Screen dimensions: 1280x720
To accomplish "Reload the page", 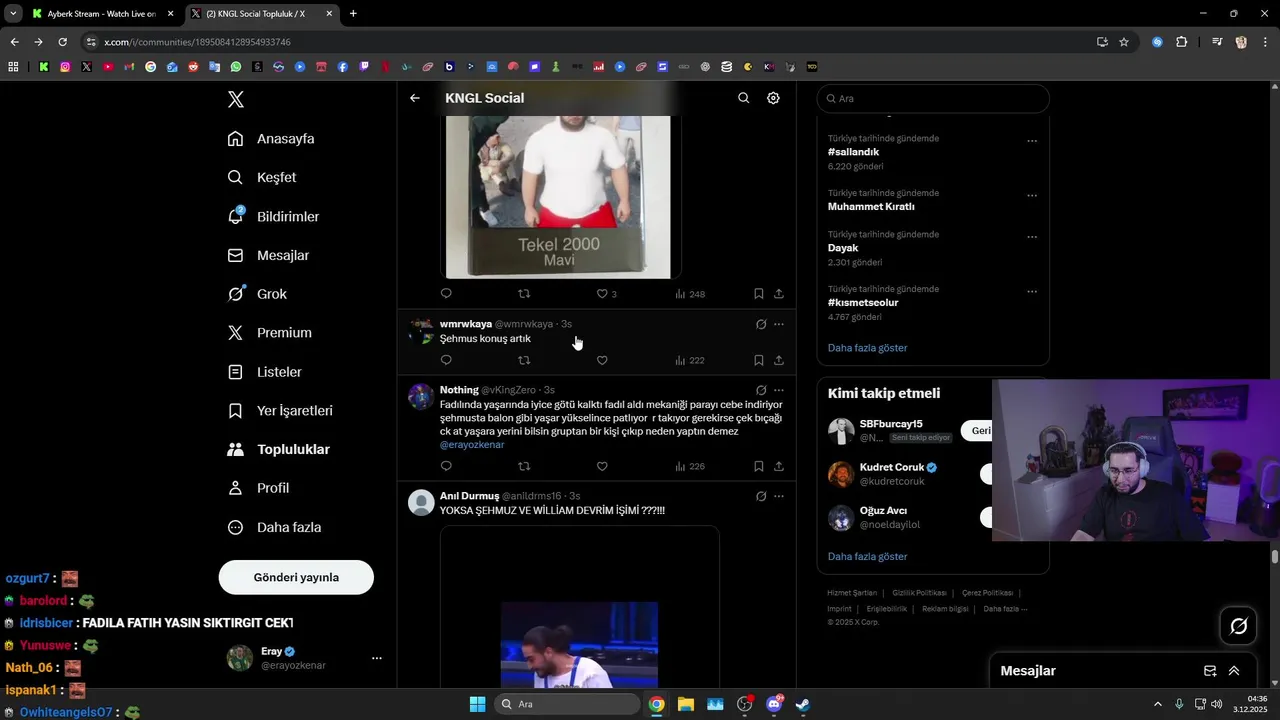I will click(x=62, y=42).
